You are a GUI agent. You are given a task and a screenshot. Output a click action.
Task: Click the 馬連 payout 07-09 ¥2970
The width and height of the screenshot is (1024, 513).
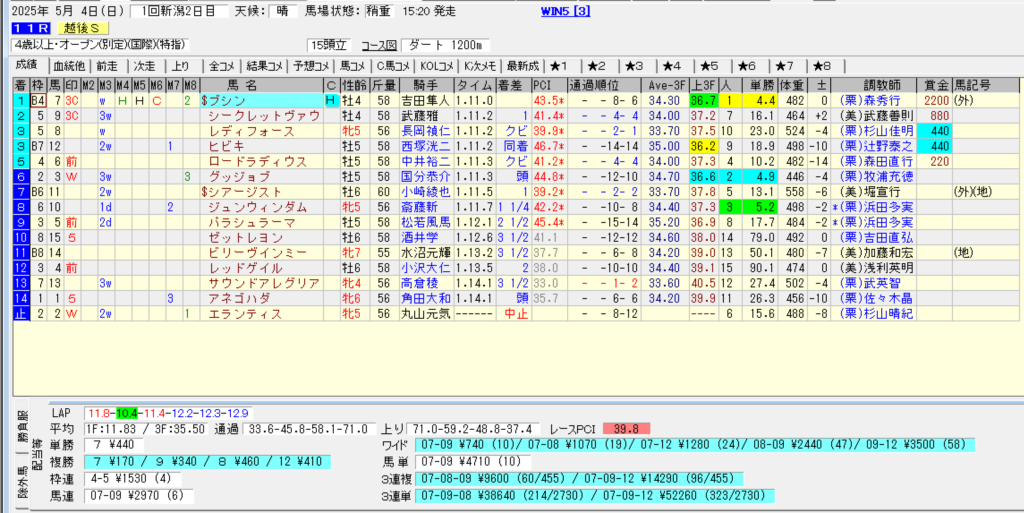[139, 496]
